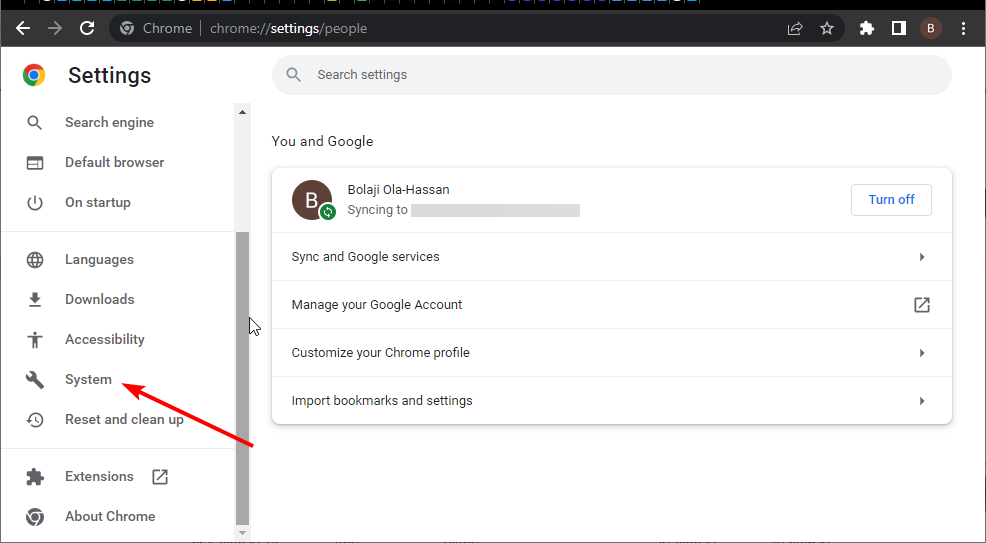Click the About Chrome logo icon

pos(35,517)
